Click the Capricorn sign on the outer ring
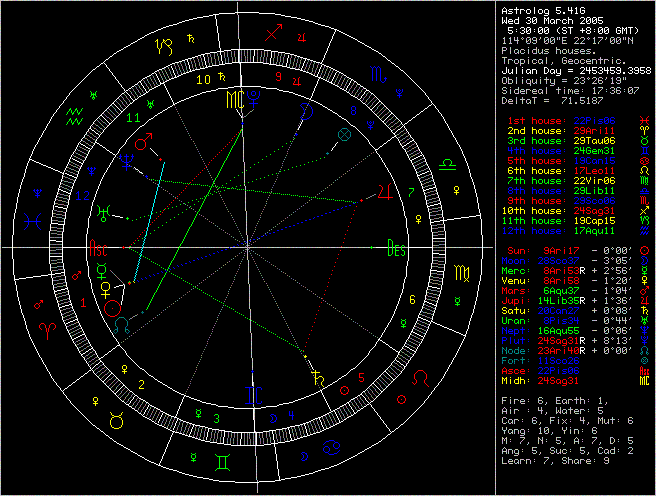 click(x=162, y=43)
